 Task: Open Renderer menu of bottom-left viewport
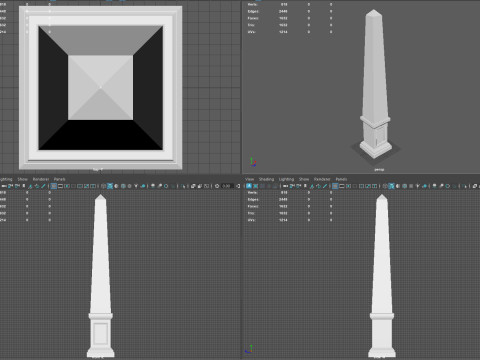[x=41, y=179]
